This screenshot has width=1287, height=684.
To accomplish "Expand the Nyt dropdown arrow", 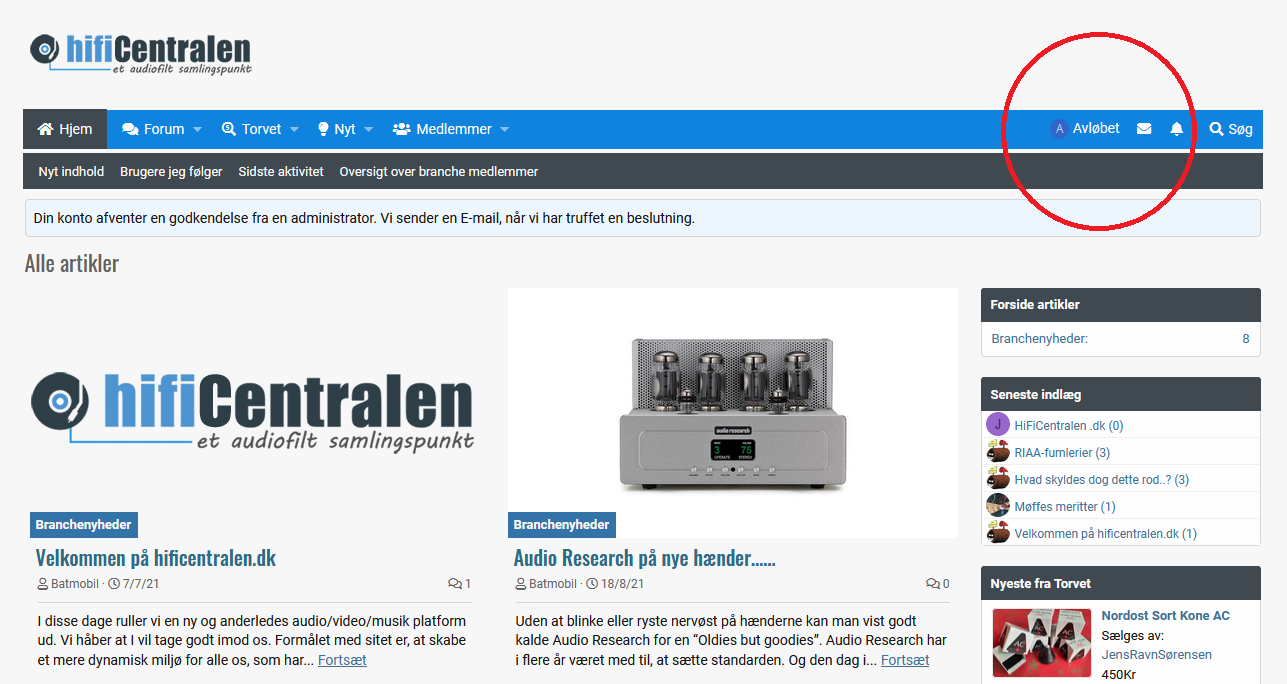I will (x=368, y=130).
